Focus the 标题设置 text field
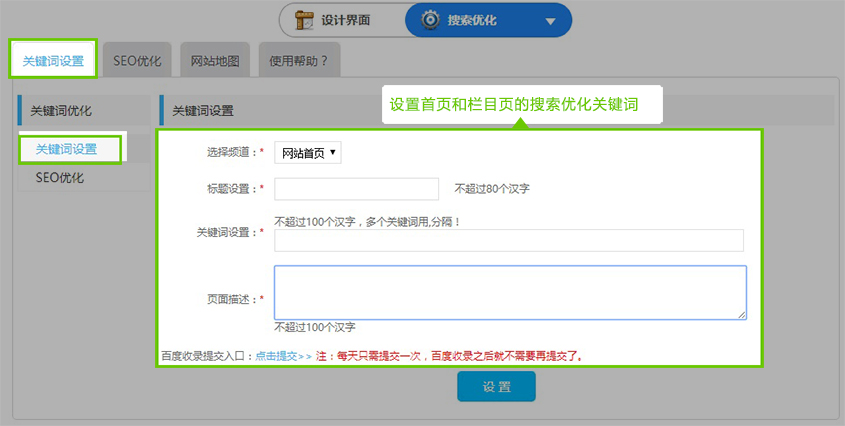The height and width of the screenshot is (426, 845). [356, 188]
